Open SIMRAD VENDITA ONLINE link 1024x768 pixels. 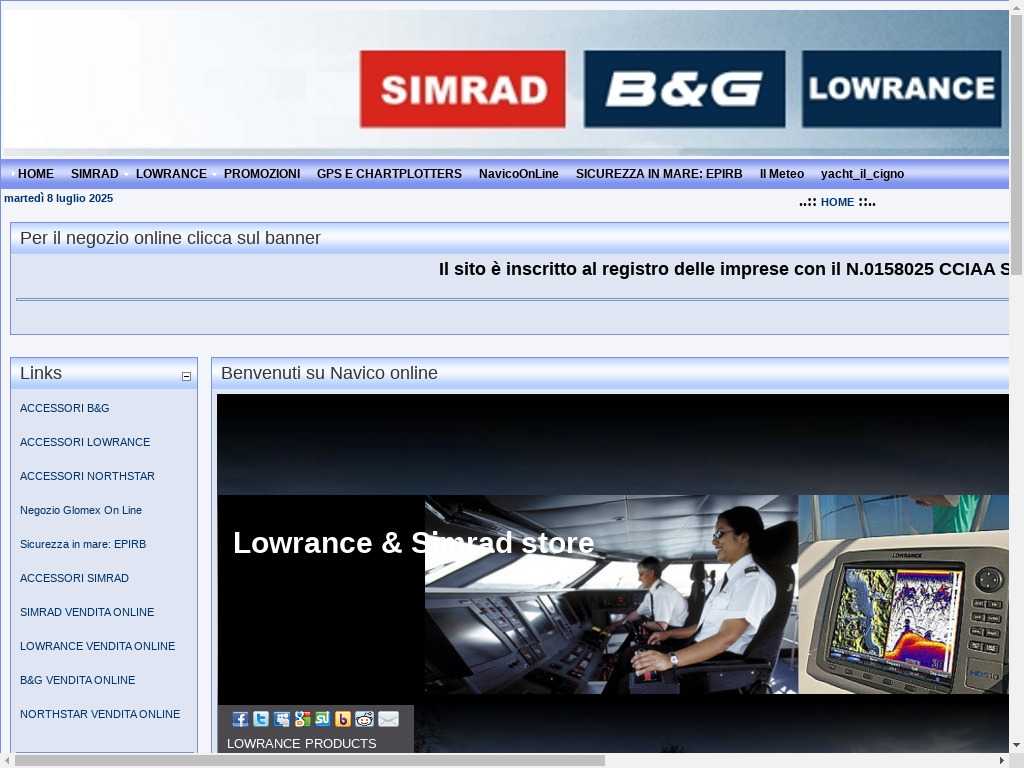point(87,612)
